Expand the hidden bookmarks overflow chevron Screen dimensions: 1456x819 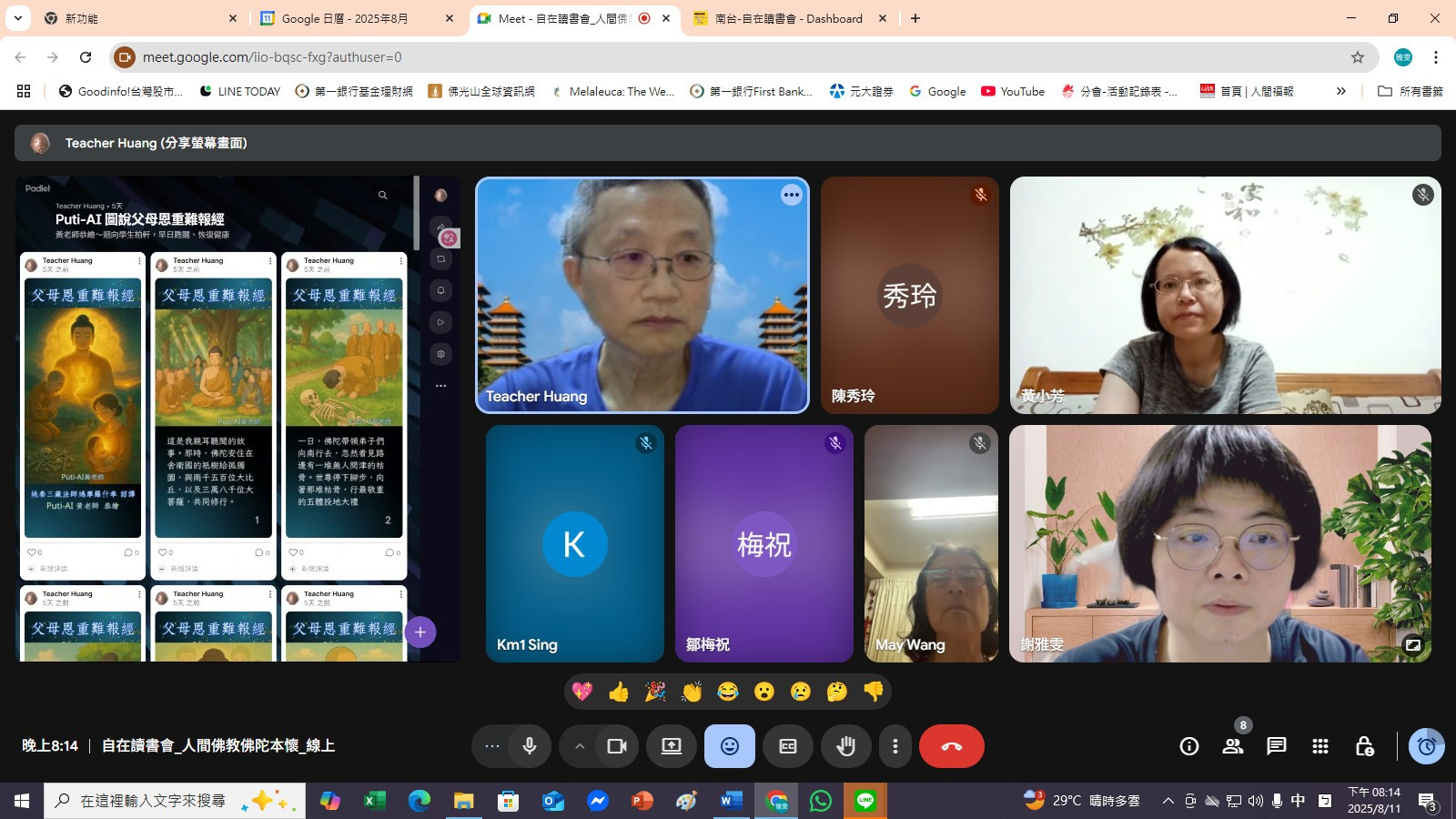coord(1340,91)
